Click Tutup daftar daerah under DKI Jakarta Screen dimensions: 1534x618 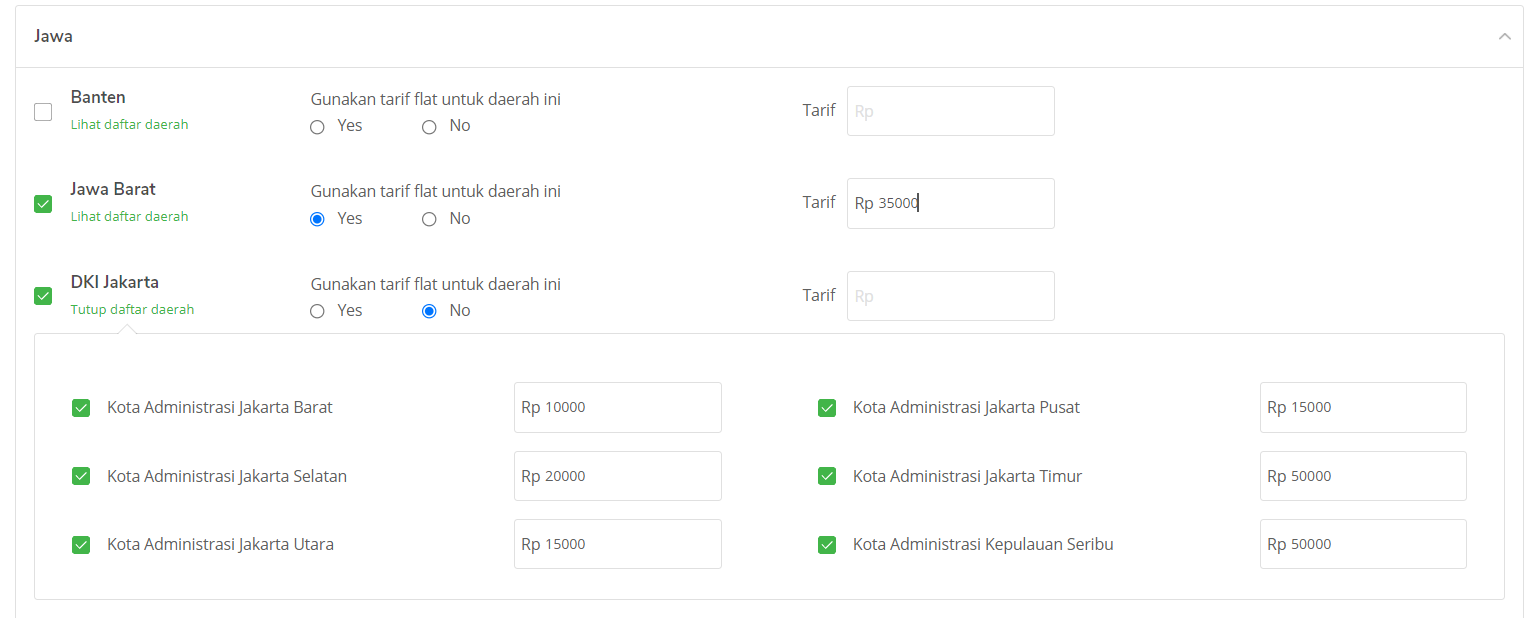tap(132, 310)
